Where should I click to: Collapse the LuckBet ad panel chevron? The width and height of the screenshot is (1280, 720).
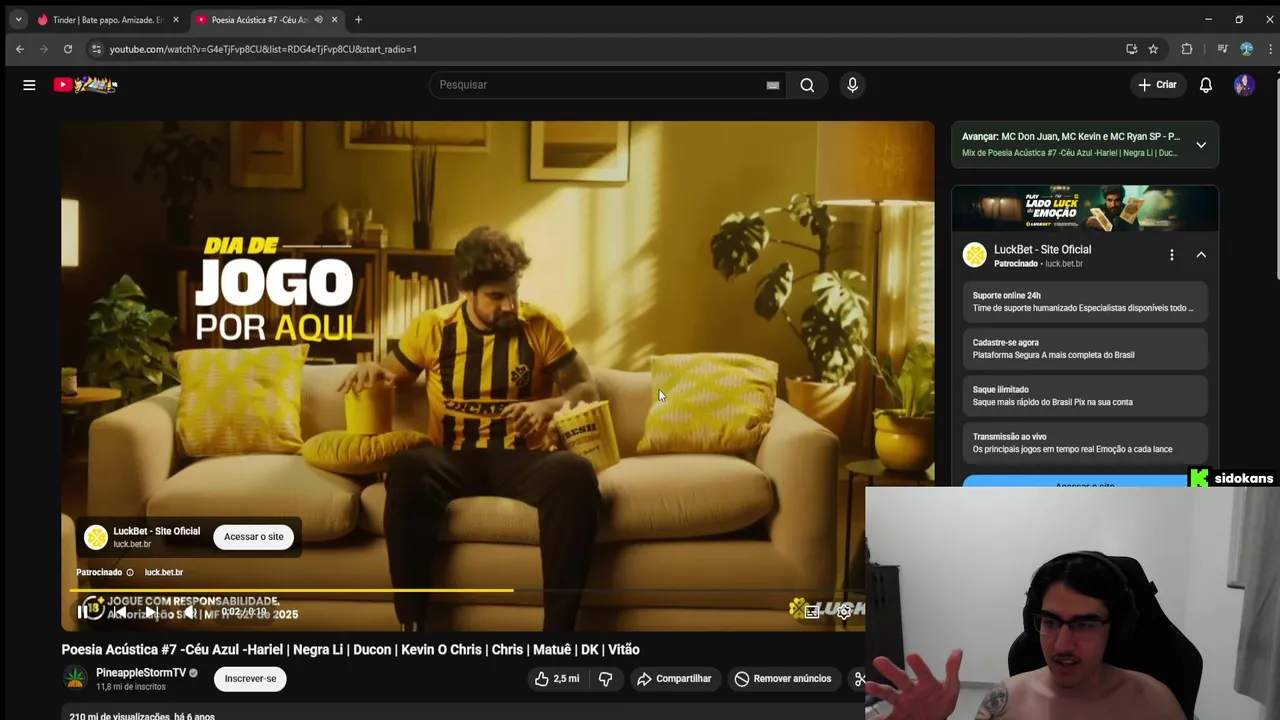pyautogui.click(x=1201, y=255)
